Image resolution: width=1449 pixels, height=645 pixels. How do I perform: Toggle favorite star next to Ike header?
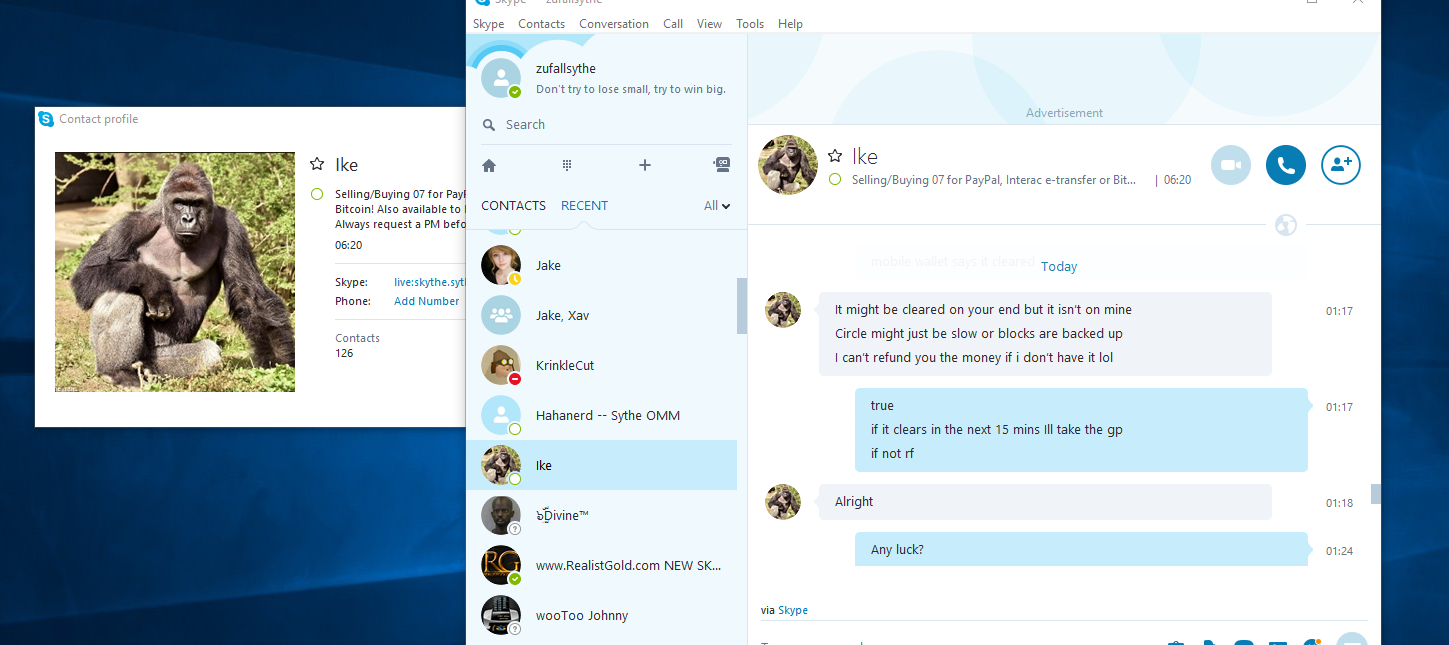(835, 156)
